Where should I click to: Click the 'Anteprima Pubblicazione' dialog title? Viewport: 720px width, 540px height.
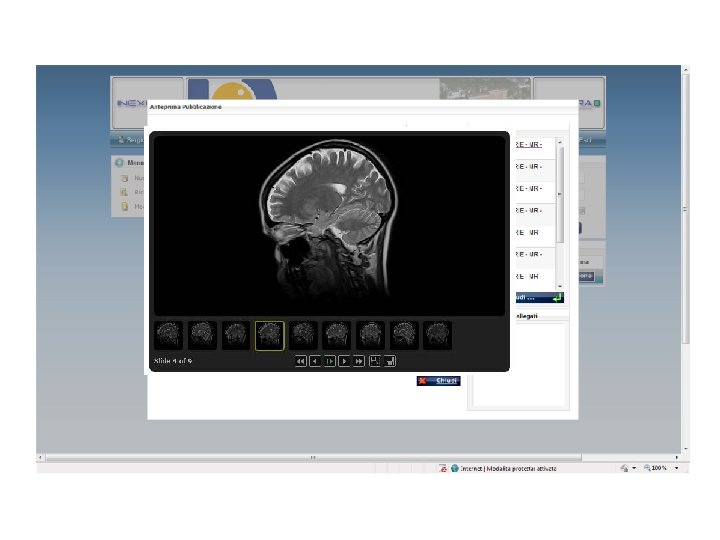tap(186, 107)
